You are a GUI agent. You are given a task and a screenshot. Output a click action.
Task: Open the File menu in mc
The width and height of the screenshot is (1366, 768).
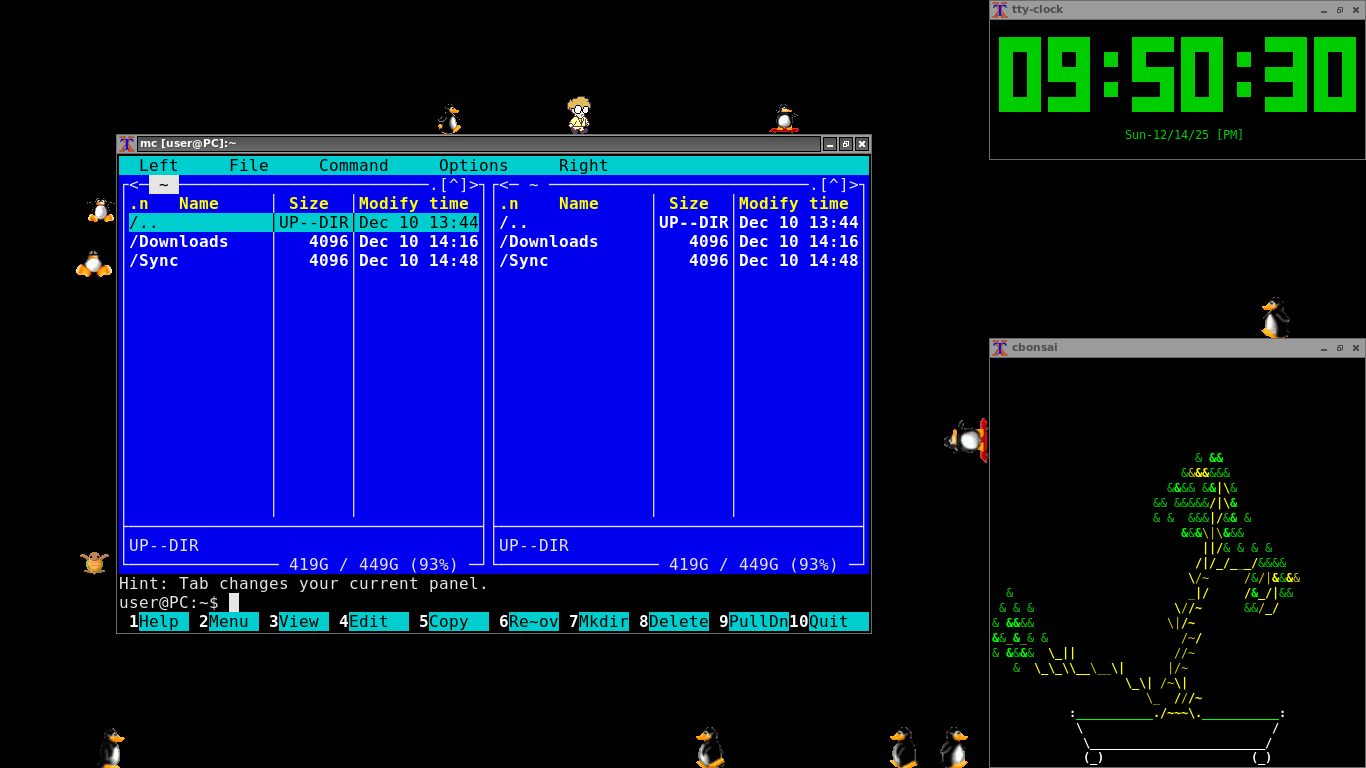[249, 166]
